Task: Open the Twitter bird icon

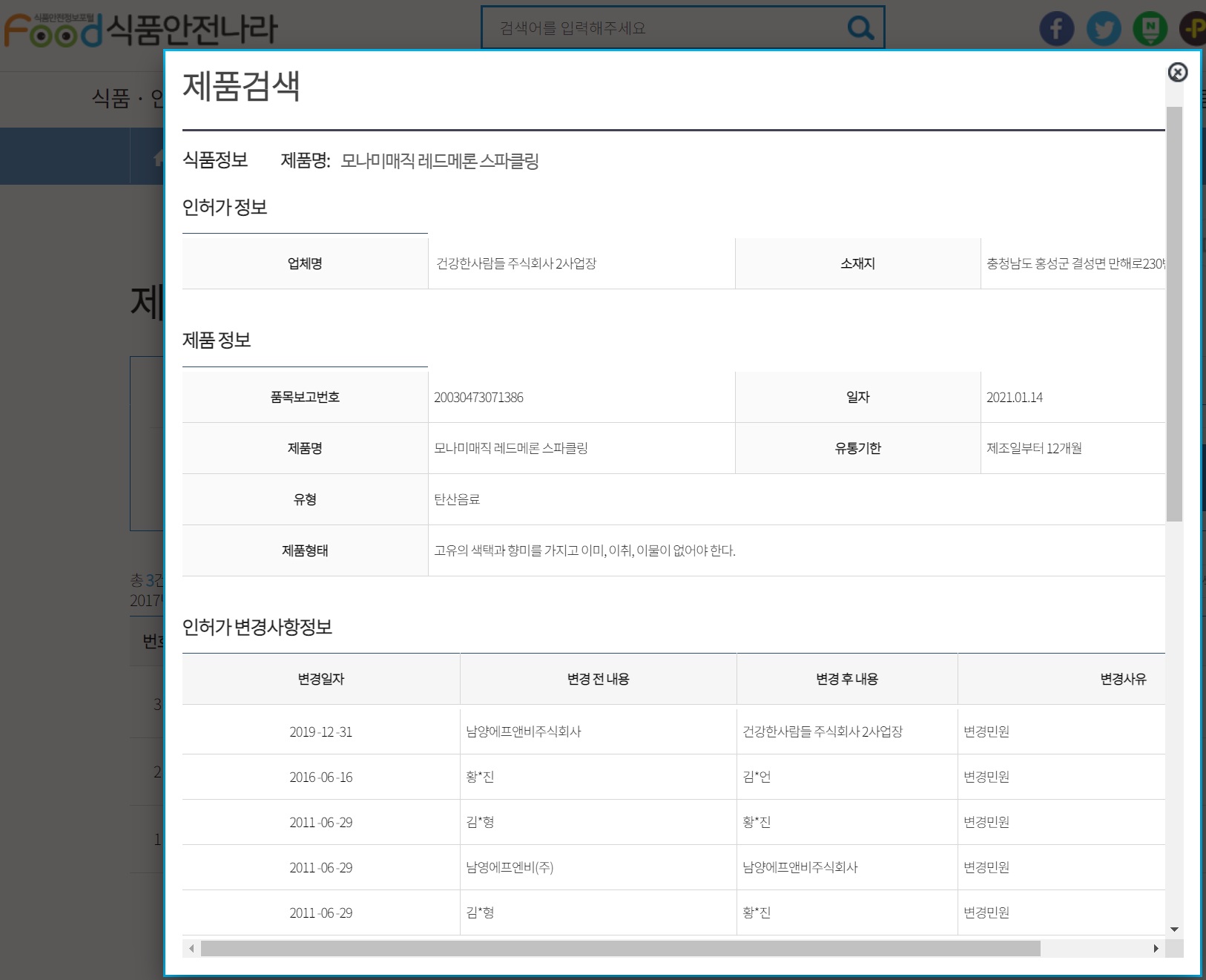Action: click(1104, 29)
